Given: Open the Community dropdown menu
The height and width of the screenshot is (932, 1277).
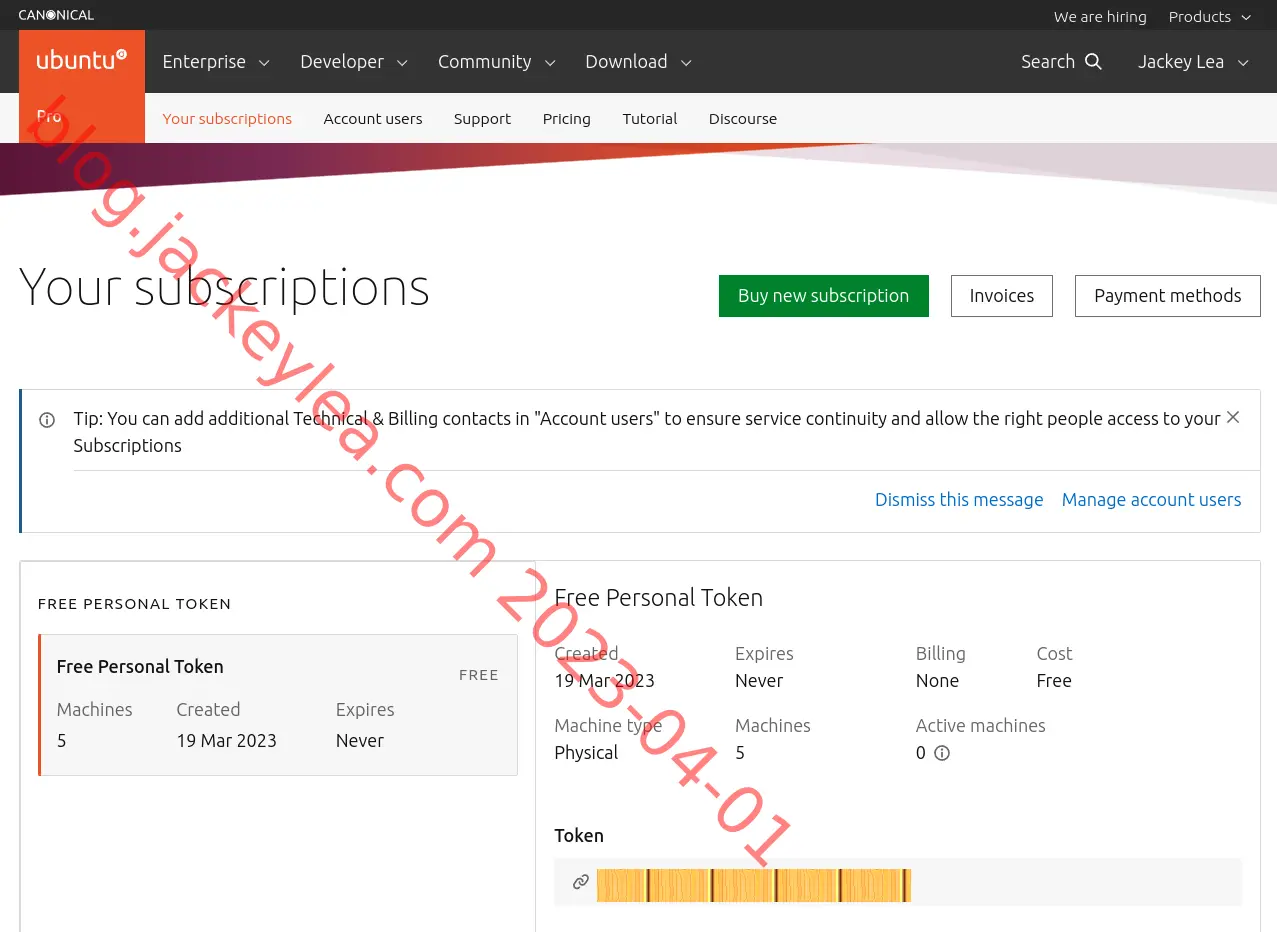Looking at the screenshot, I should pos(497,62).
